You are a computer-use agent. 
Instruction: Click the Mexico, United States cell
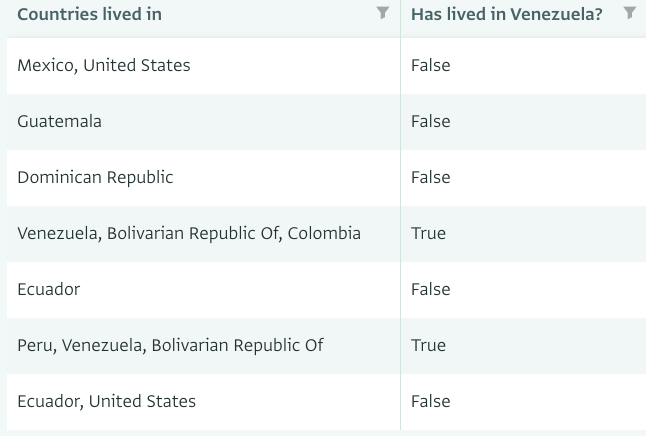204,66
